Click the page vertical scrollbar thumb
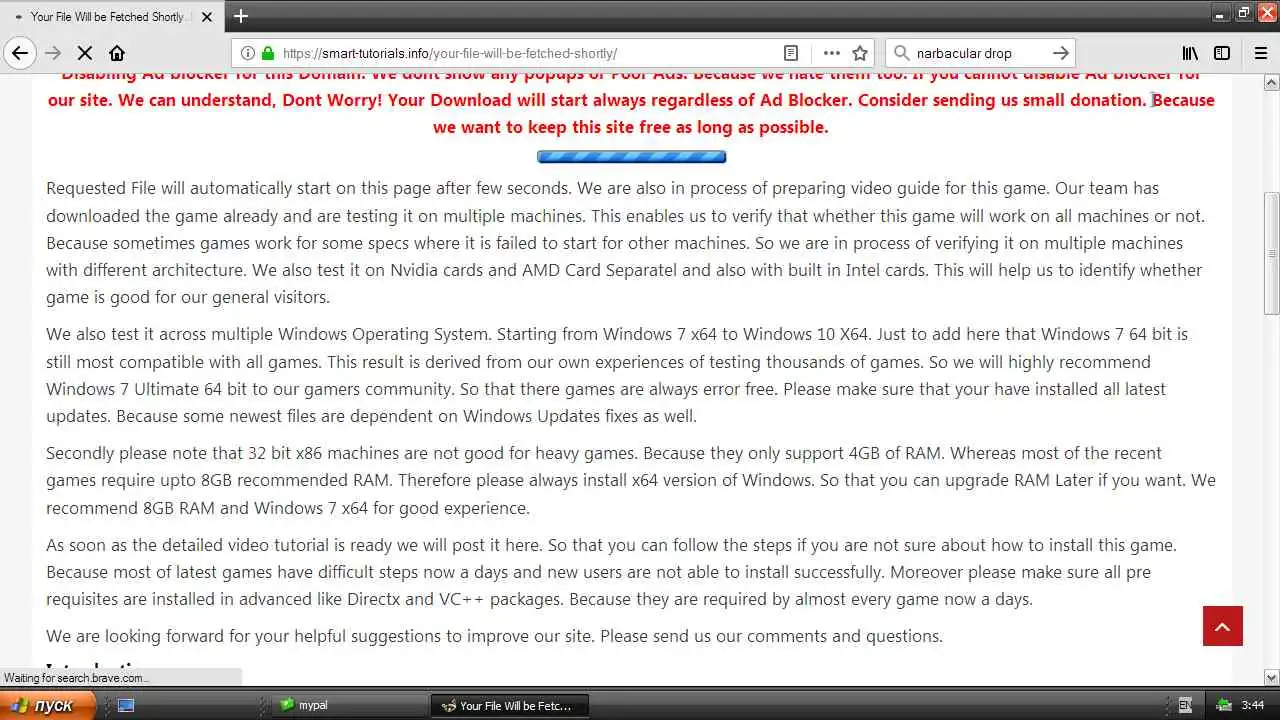 pos(1271,254)
